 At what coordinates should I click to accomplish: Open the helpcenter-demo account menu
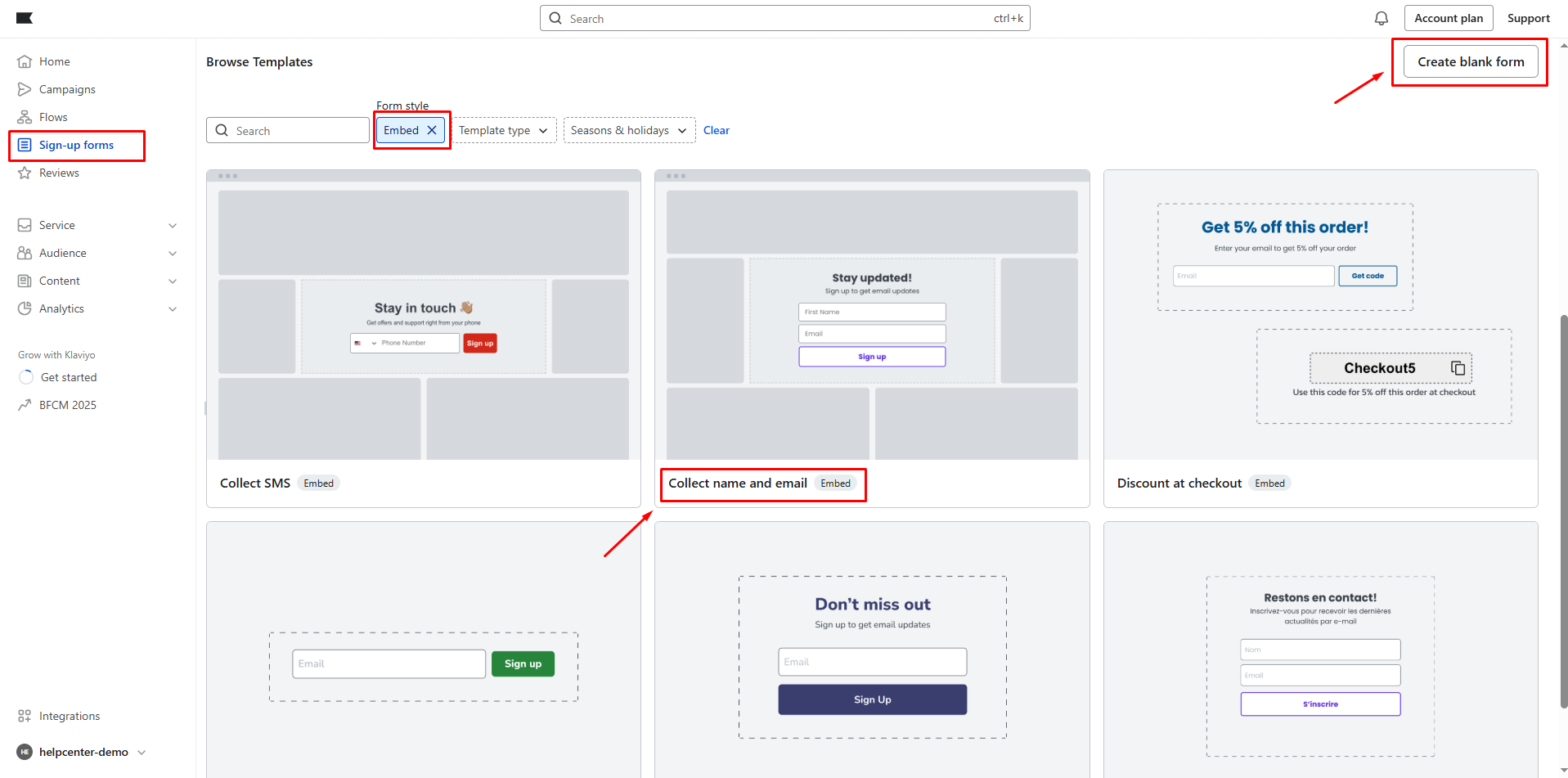(x=82, y=752)
